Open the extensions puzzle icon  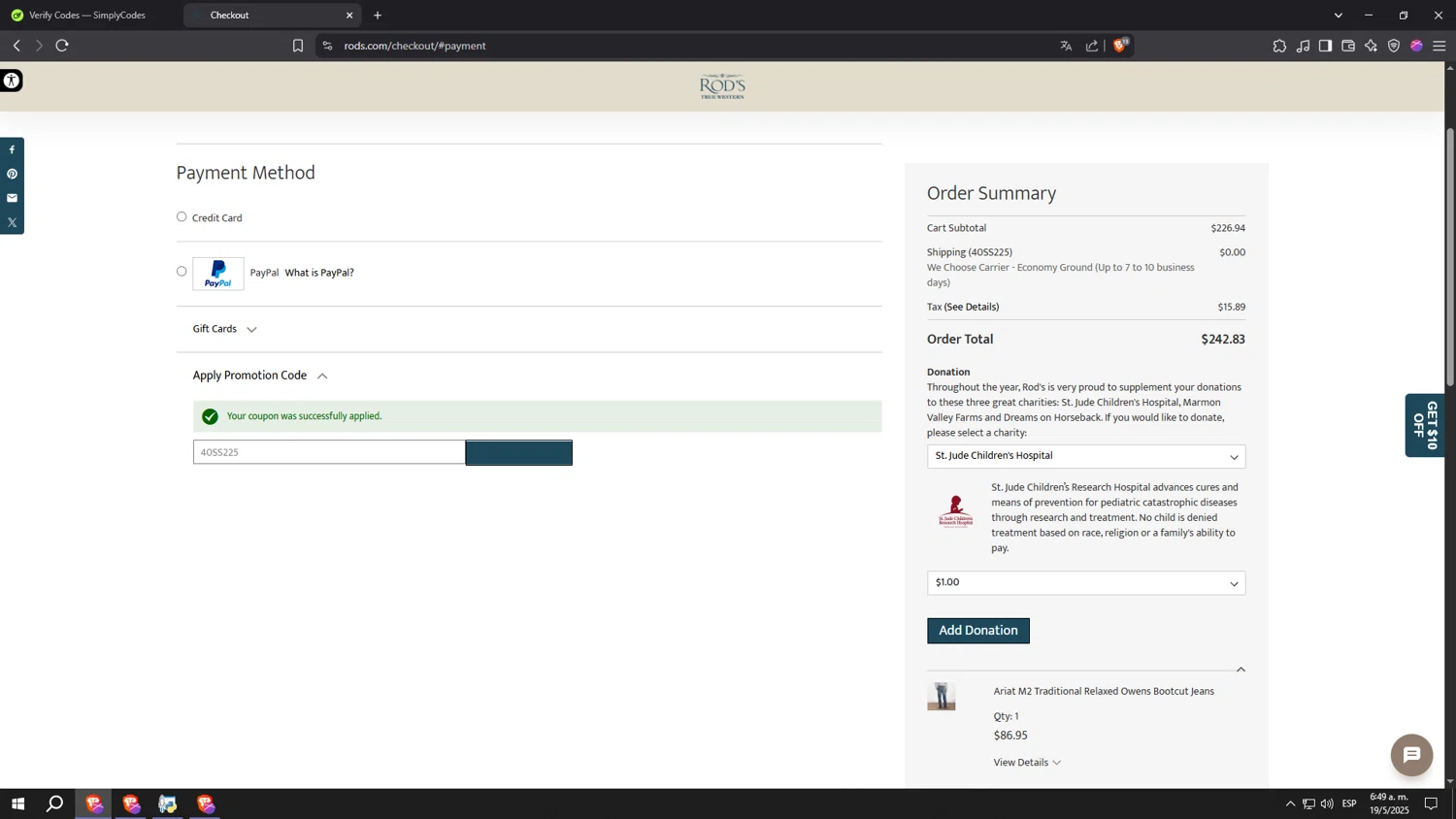(1279, 46)
